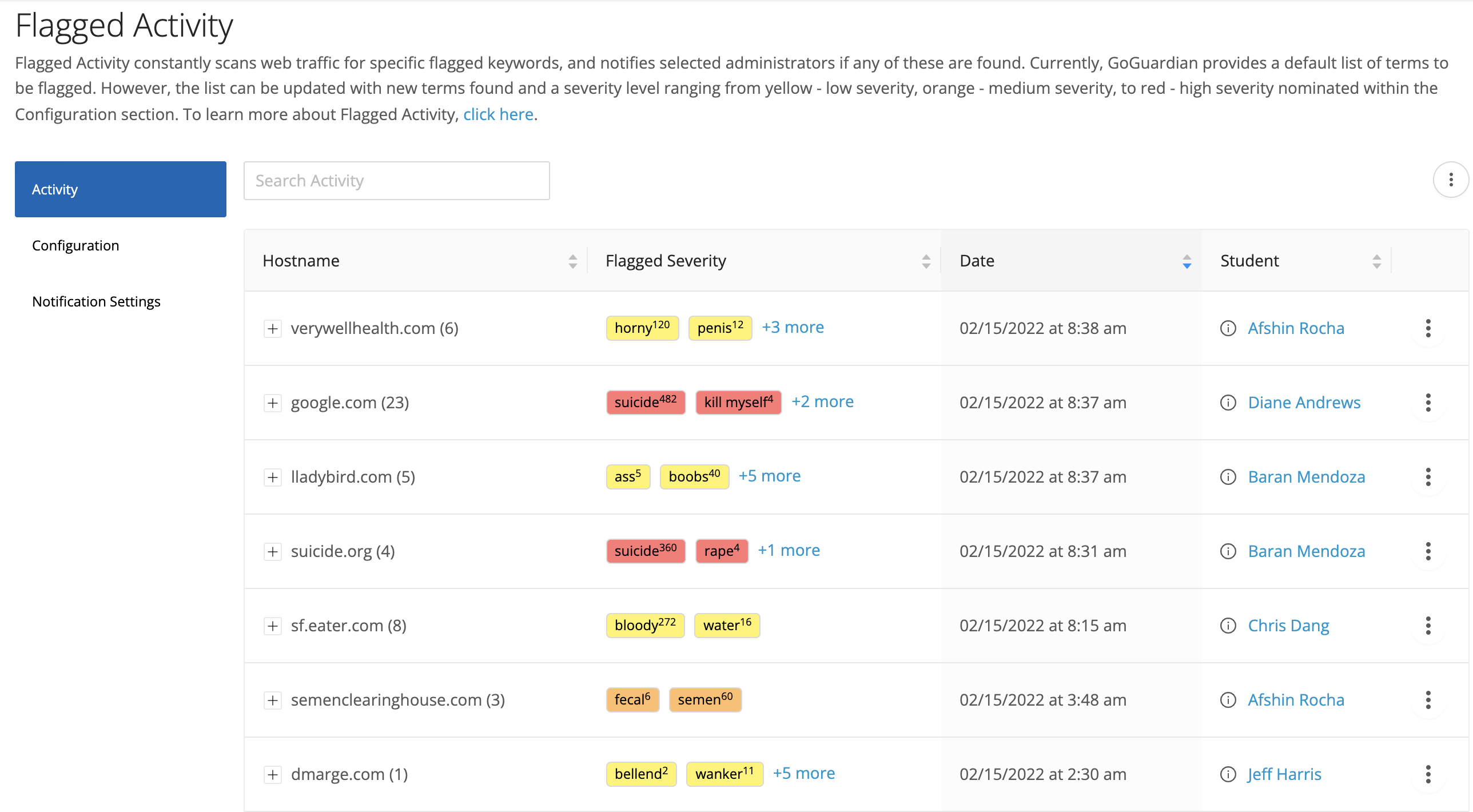This screenshot has height=812, width=1473.
Task: Open row menu for google.com entry
Action: 1428,403
